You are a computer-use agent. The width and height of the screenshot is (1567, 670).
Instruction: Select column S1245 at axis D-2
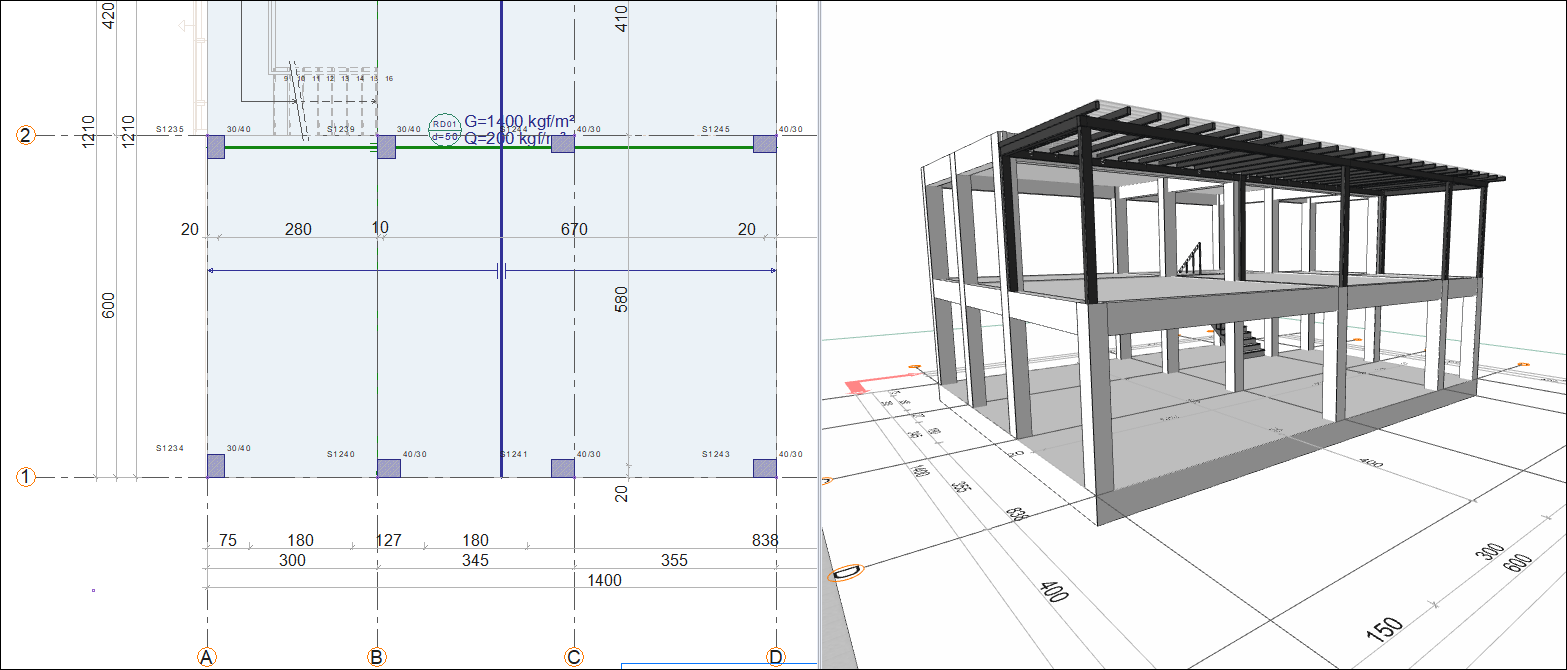tap(765, 144)
